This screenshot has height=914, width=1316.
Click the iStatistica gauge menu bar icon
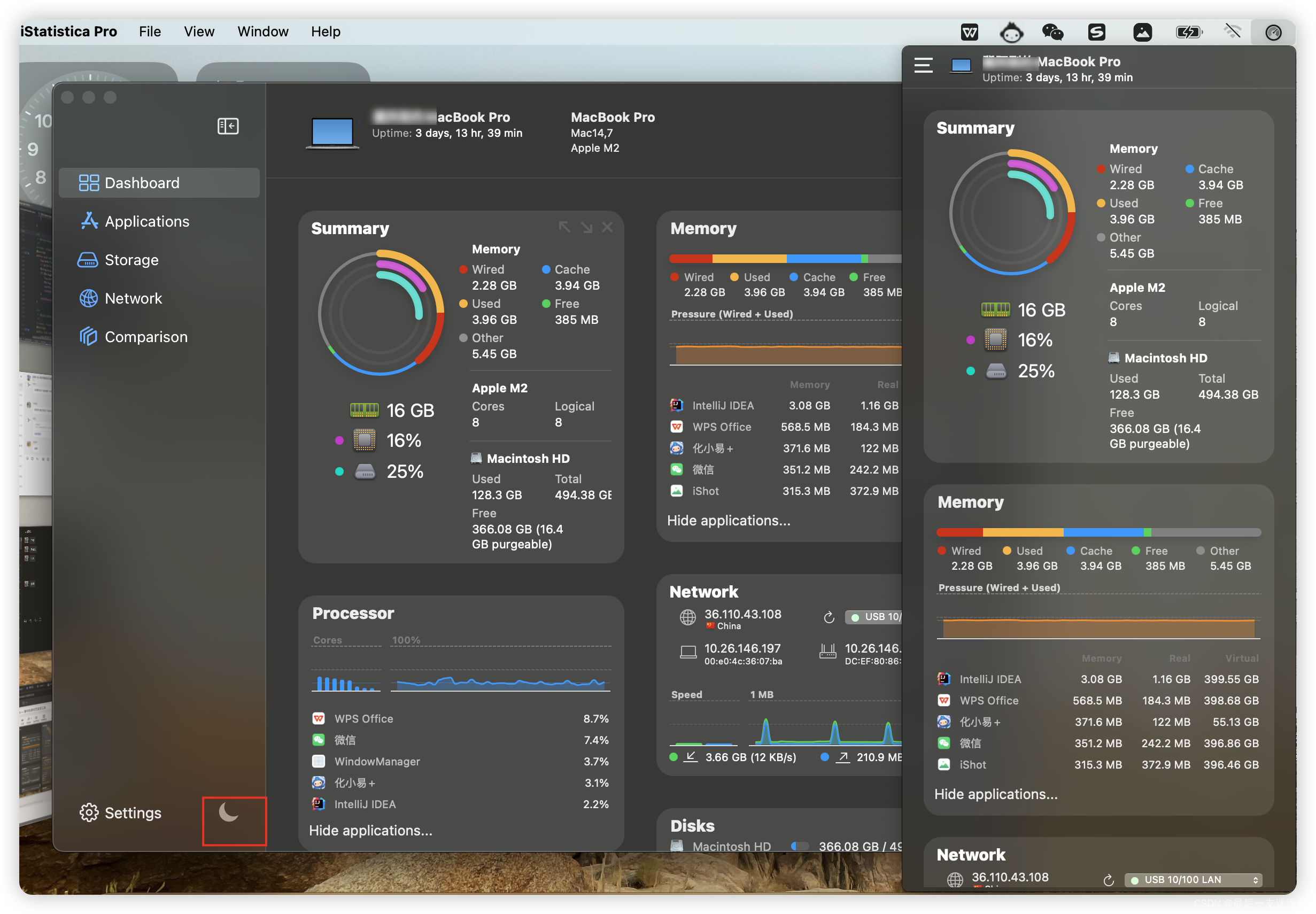(1273, 32)
